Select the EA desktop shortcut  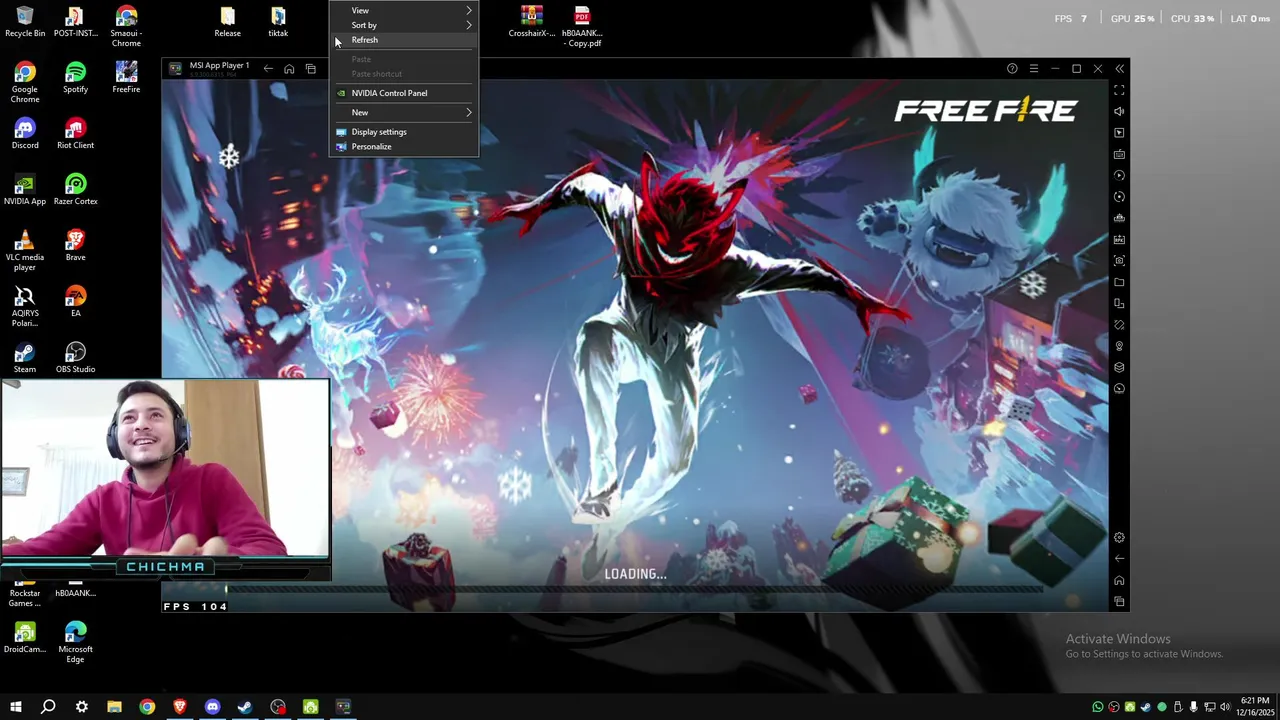[75, 302]
